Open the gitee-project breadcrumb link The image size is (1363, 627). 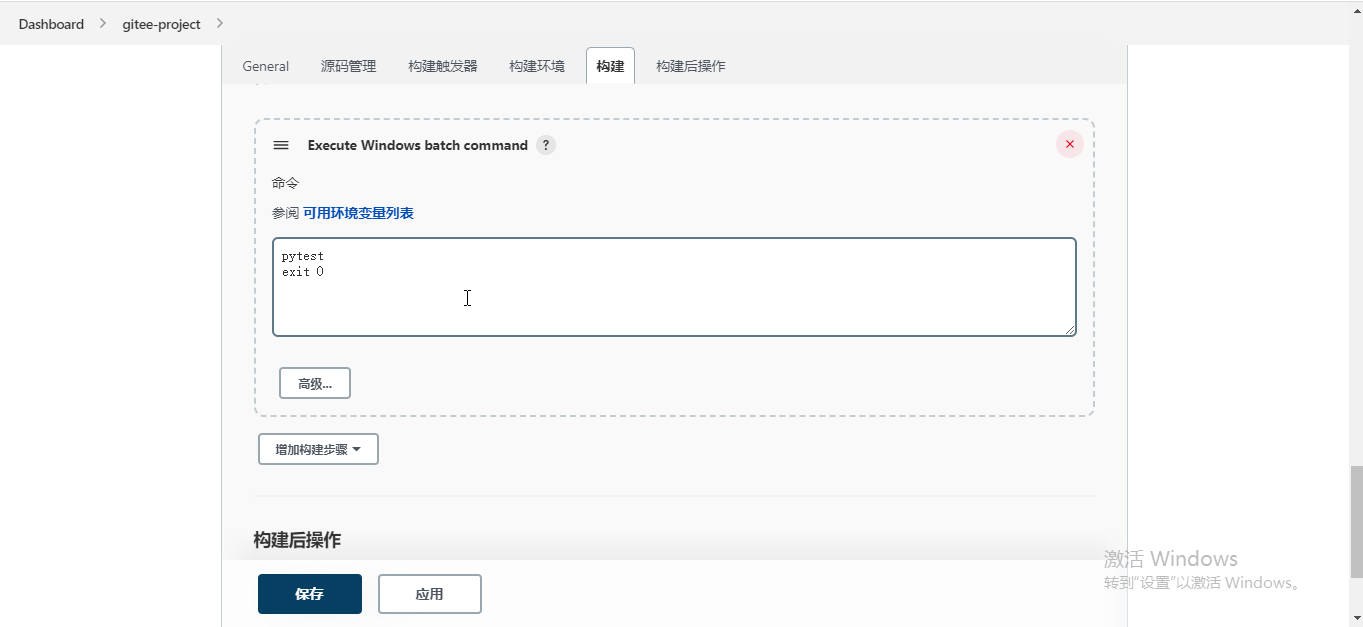tap(161, 24)
